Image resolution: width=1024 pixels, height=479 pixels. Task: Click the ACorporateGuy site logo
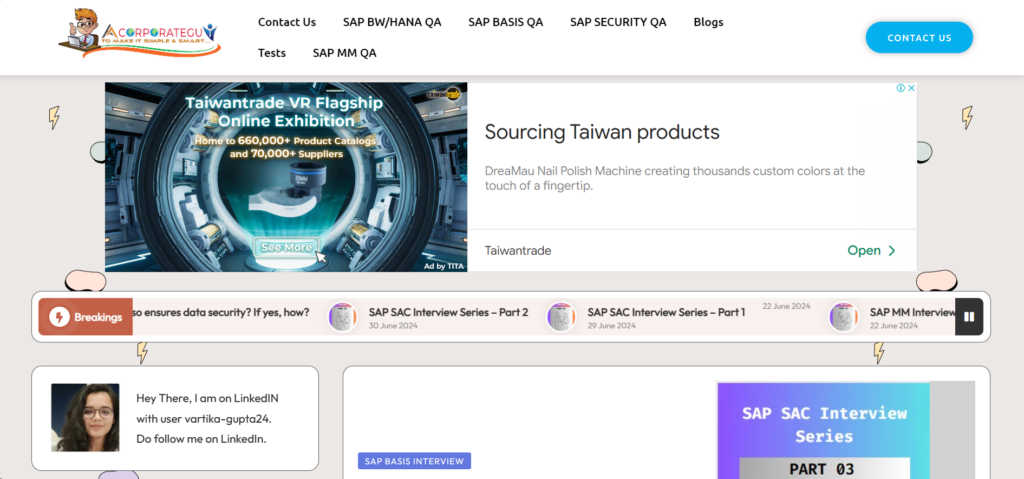(x=138, y=33)
